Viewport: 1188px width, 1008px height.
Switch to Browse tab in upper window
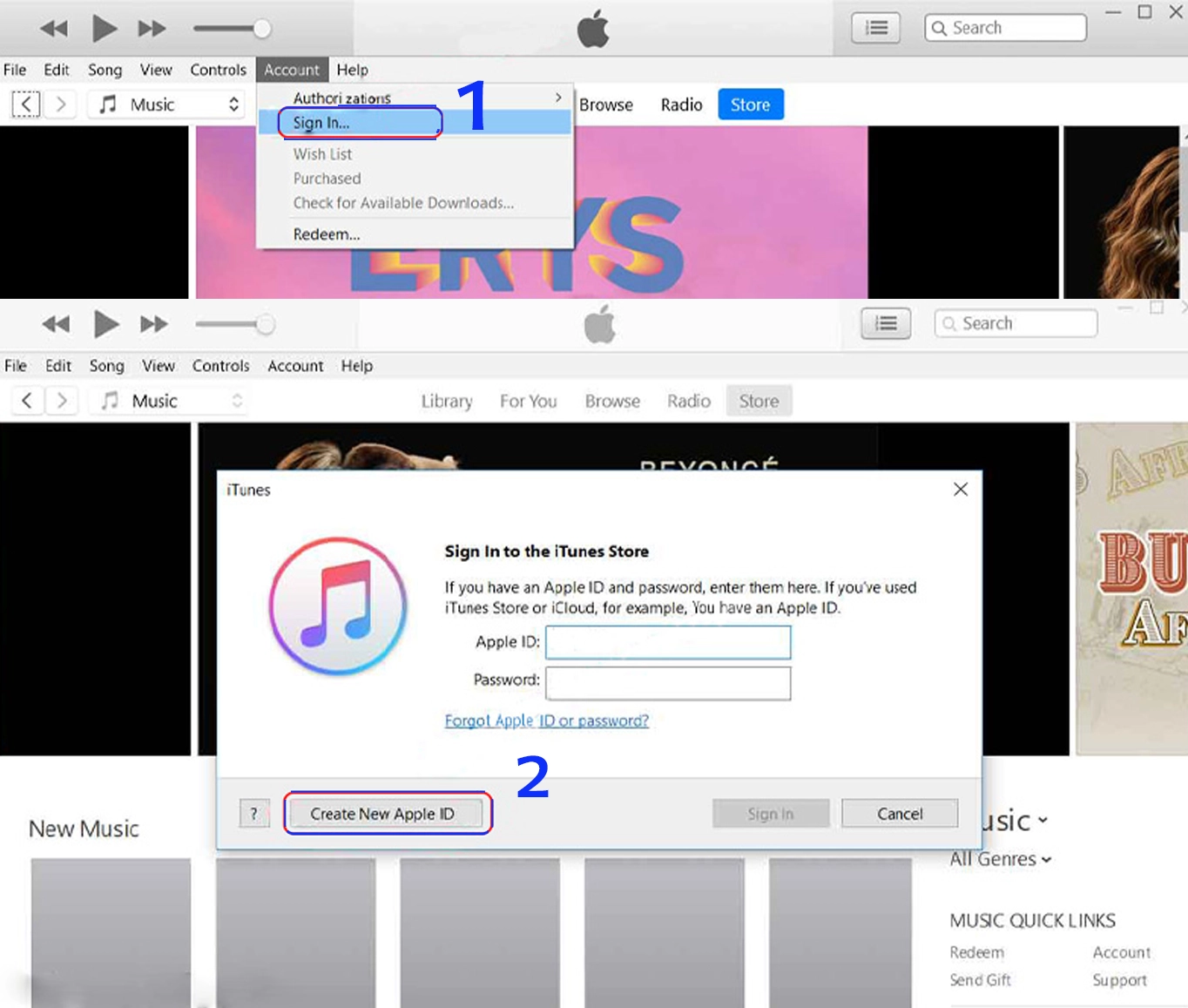[606, 105]
